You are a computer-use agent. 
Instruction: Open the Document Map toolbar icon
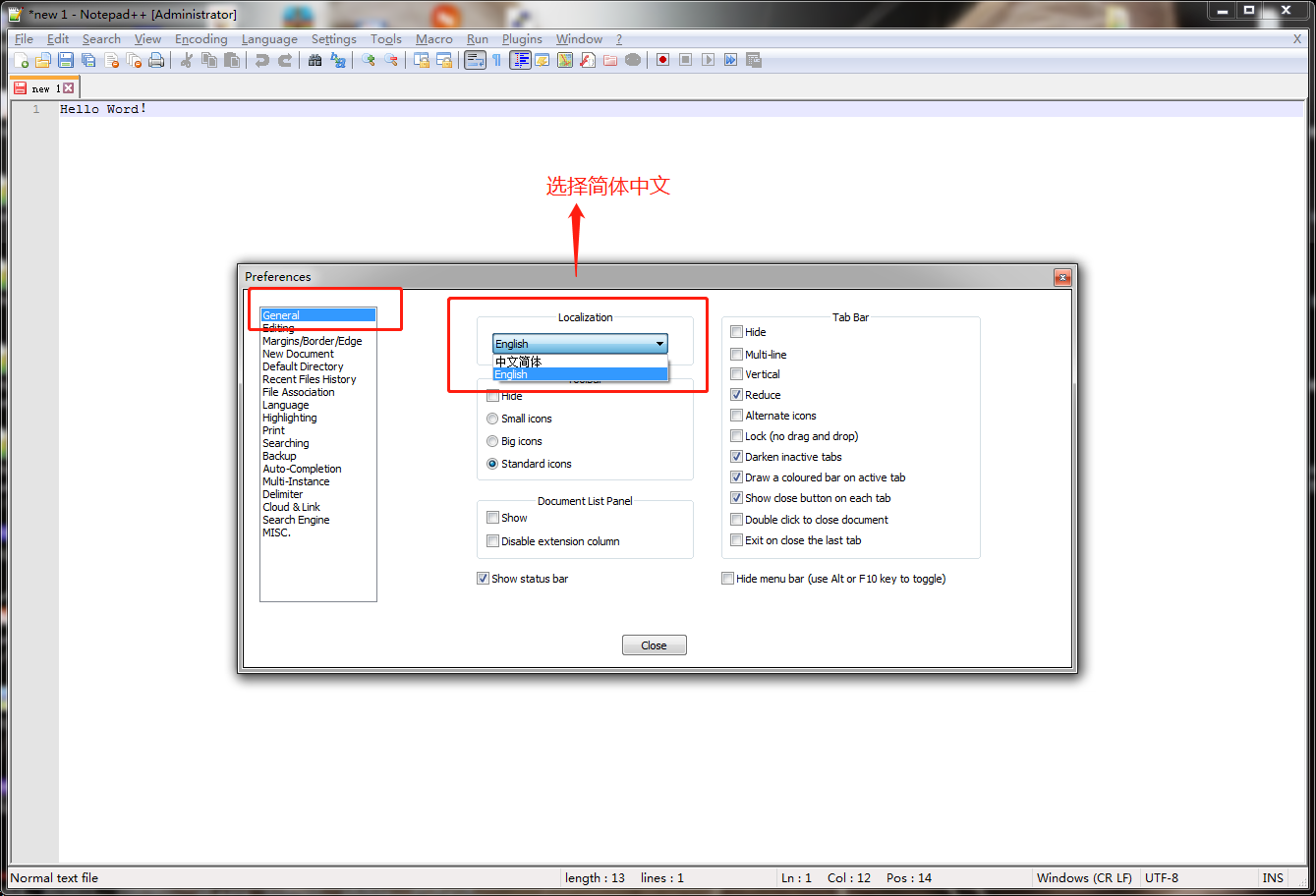coord(565,60)
